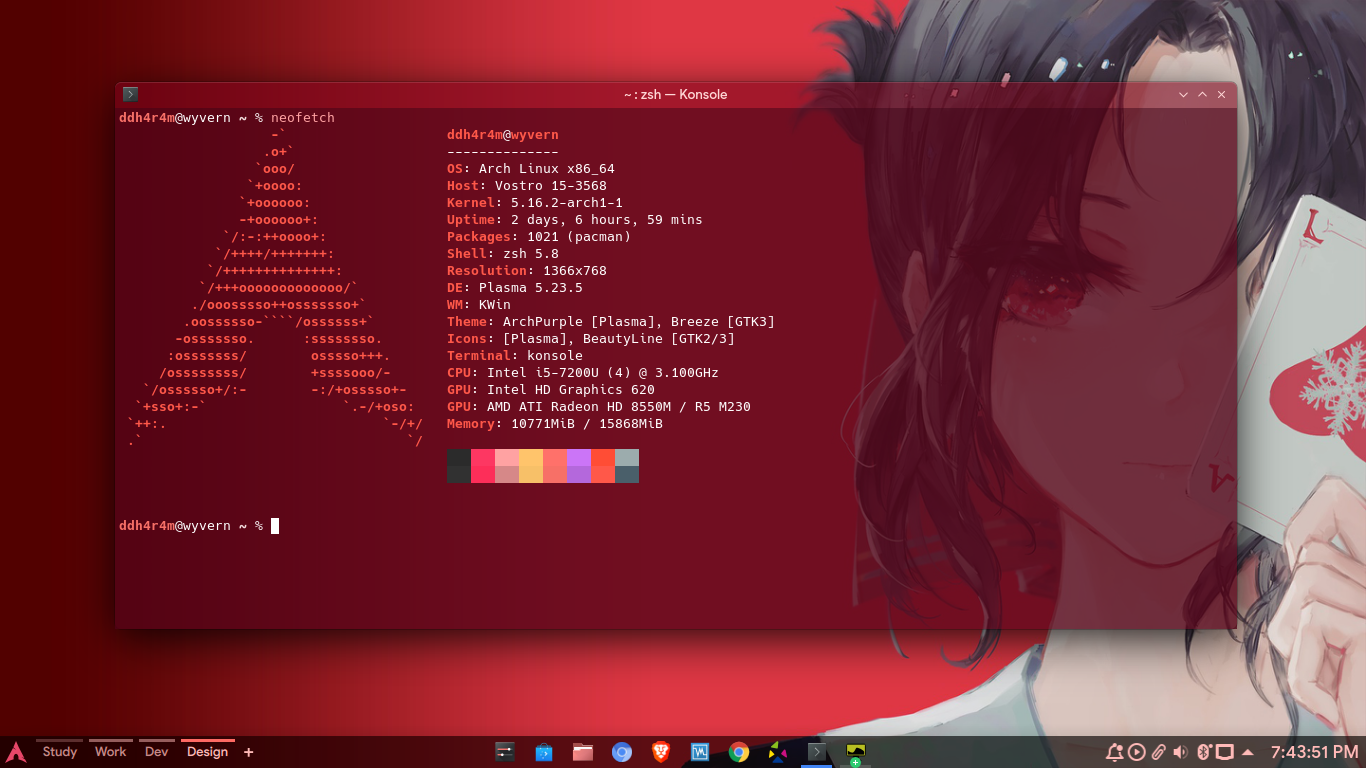Click the "Theme: ArchPurple [Plasma]" line
1366x768 pixels.
pyautogui.click(x=611, y=322)
